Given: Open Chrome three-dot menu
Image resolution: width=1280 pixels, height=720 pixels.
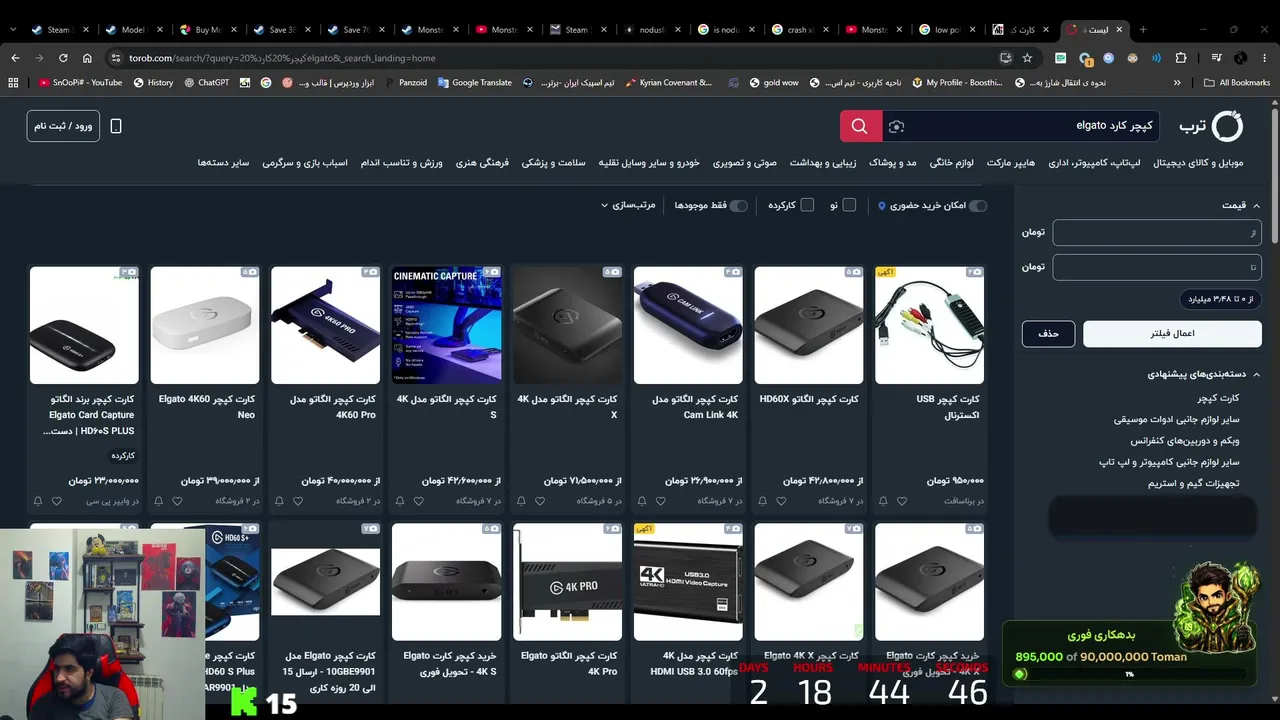Looking at the screenshot, I should 1265,58.
